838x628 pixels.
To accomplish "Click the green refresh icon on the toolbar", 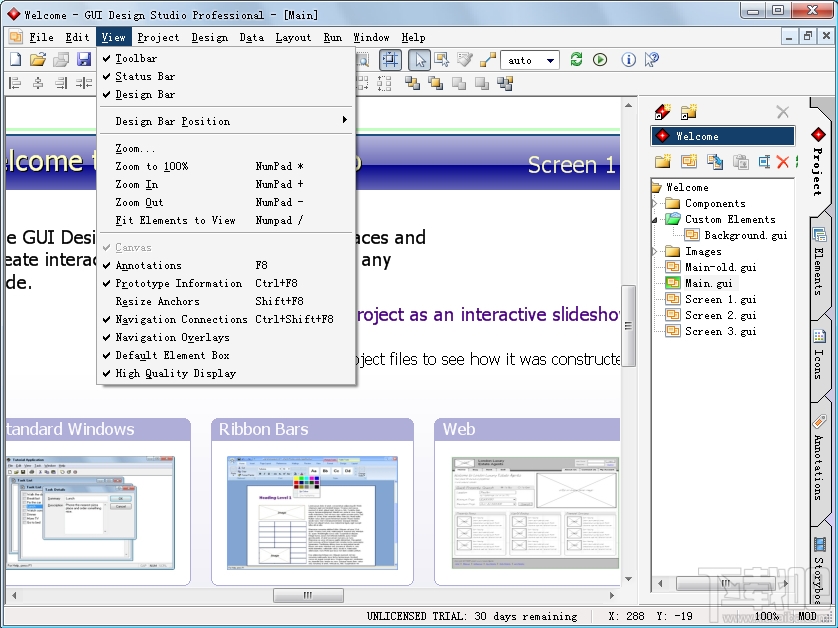I will point(576,59).
